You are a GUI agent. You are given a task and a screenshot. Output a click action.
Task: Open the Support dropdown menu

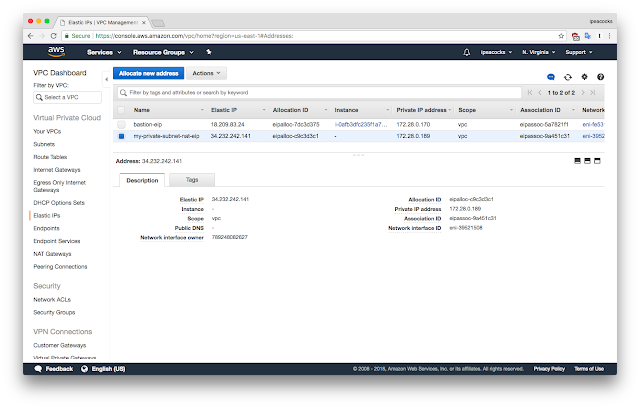[x=579, y=52]
